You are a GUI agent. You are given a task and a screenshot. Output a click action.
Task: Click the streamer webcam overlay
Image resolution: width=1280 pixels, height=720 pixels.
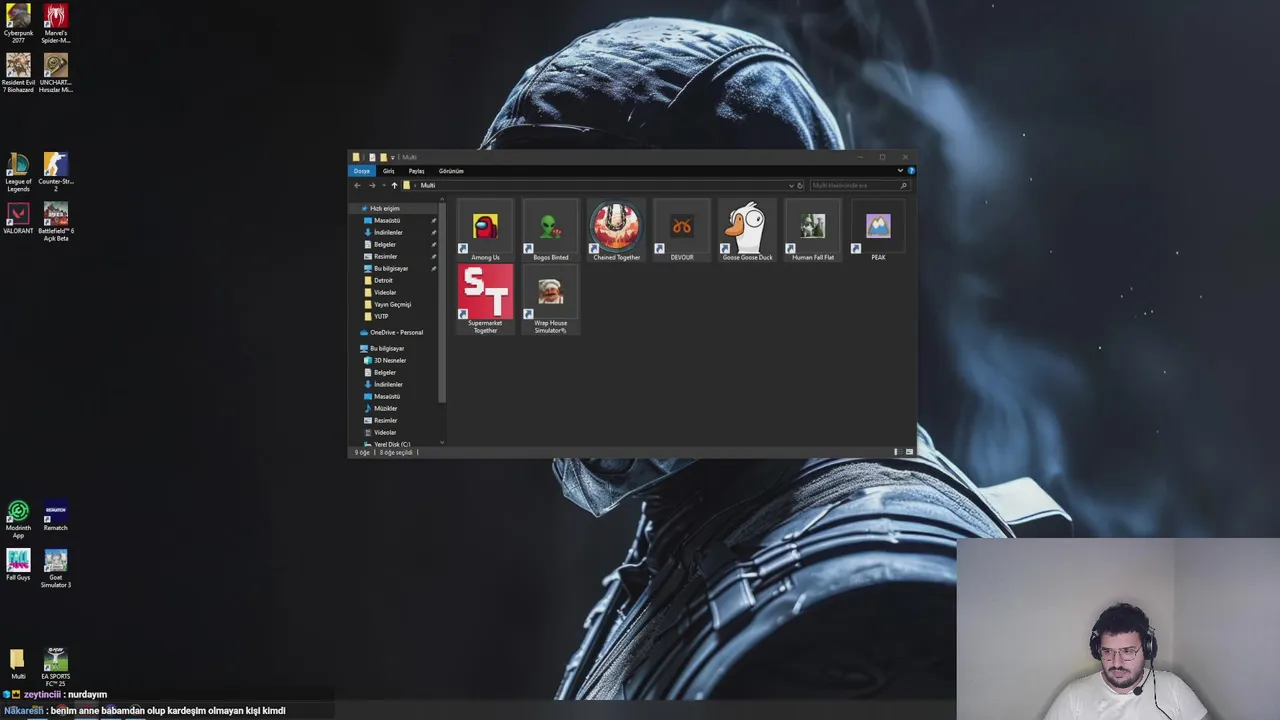click(x=1118, y=629)
